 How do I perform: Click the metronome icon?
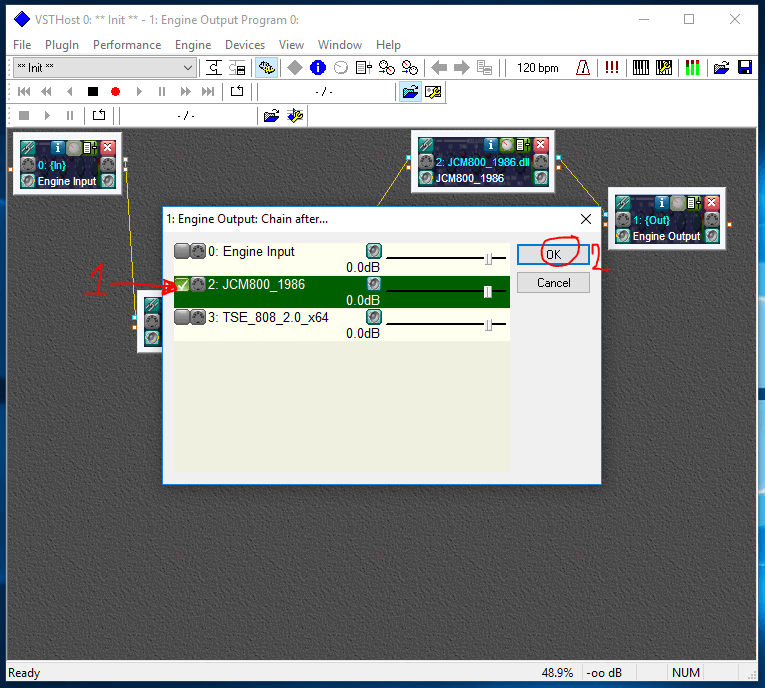point(583,68)
